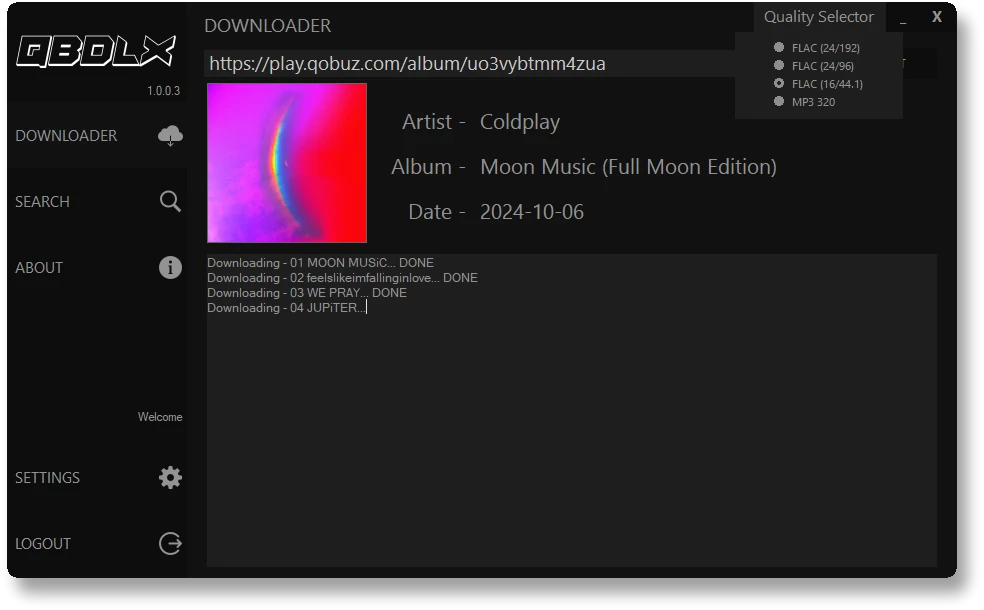Open the SEARCH sidebar item
Image resolution: width=984 pixels, height=610 pixels.
[x=98, y=201]
